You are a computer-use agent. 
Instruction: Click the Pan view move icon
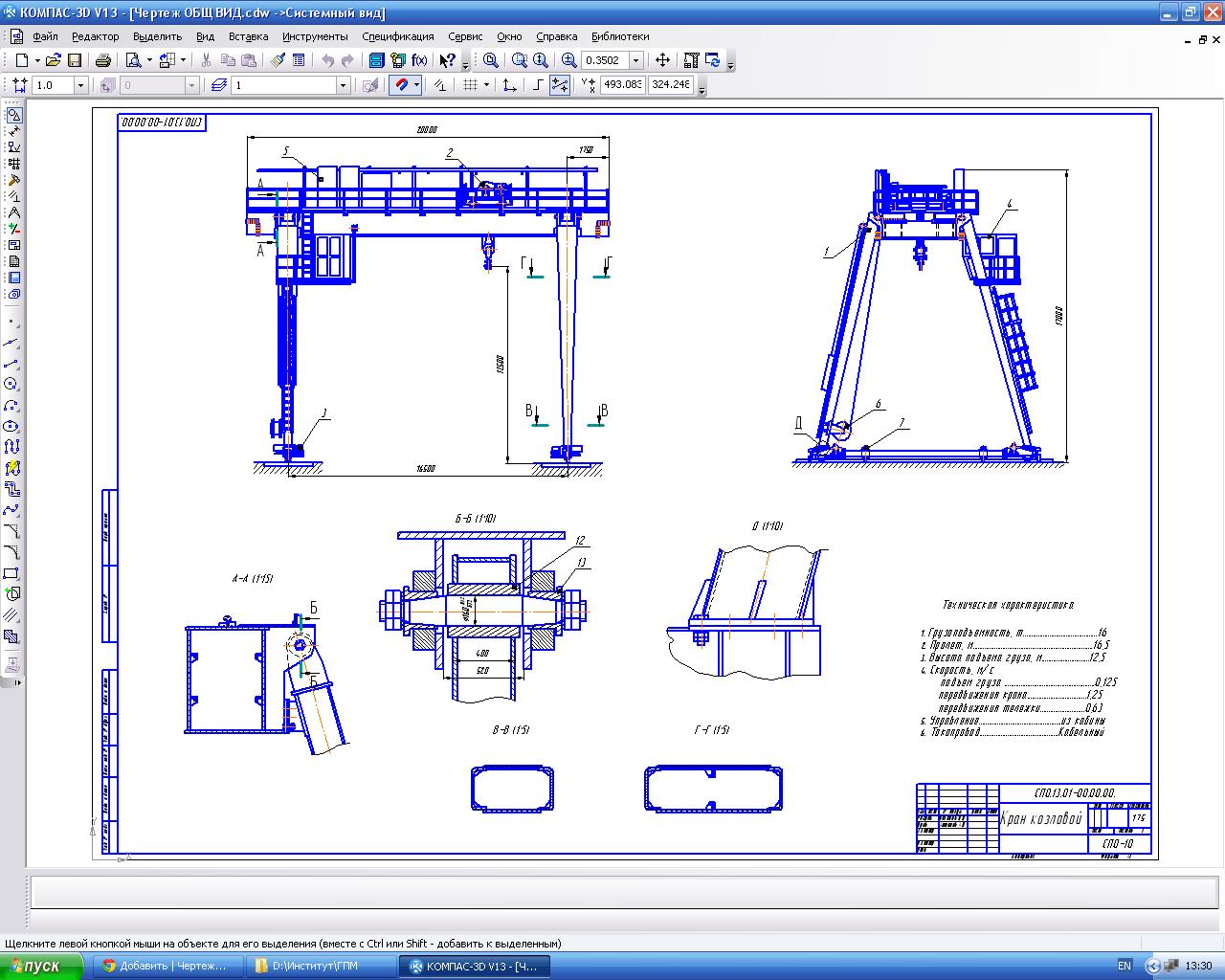pos(662,60)
